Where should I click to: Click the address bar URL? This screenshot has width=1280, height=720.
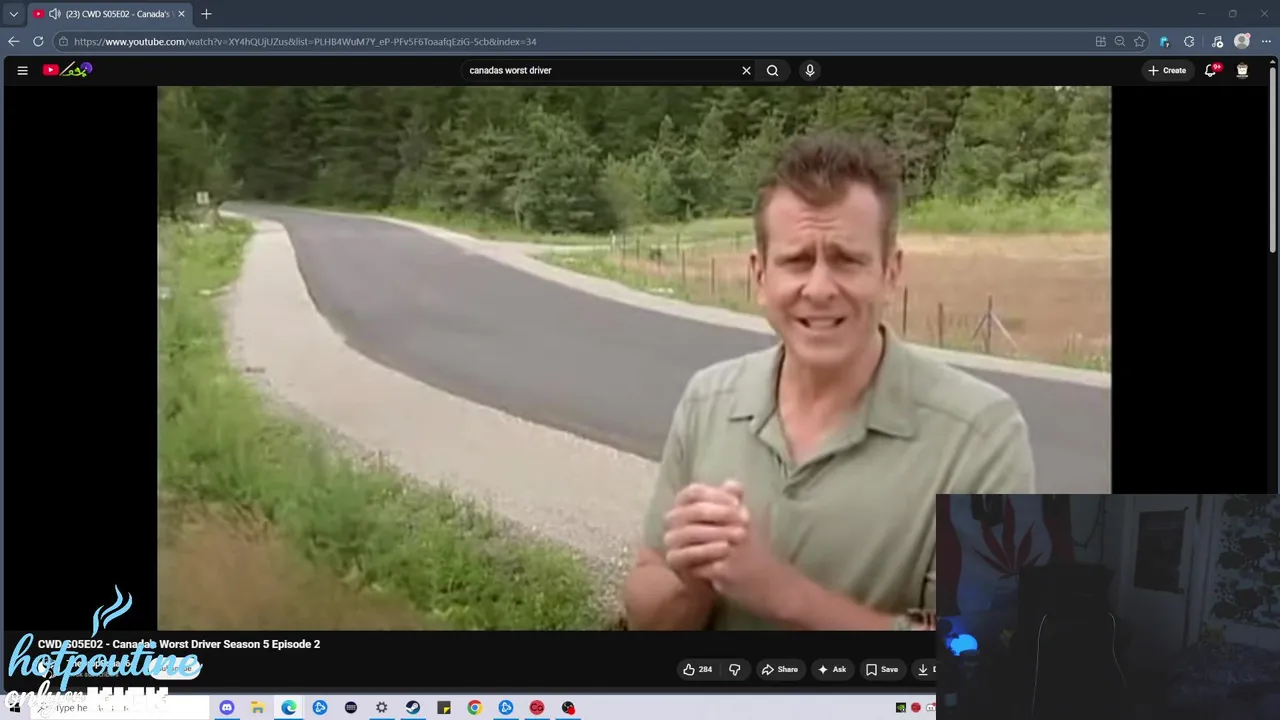[x=305, y=42]
